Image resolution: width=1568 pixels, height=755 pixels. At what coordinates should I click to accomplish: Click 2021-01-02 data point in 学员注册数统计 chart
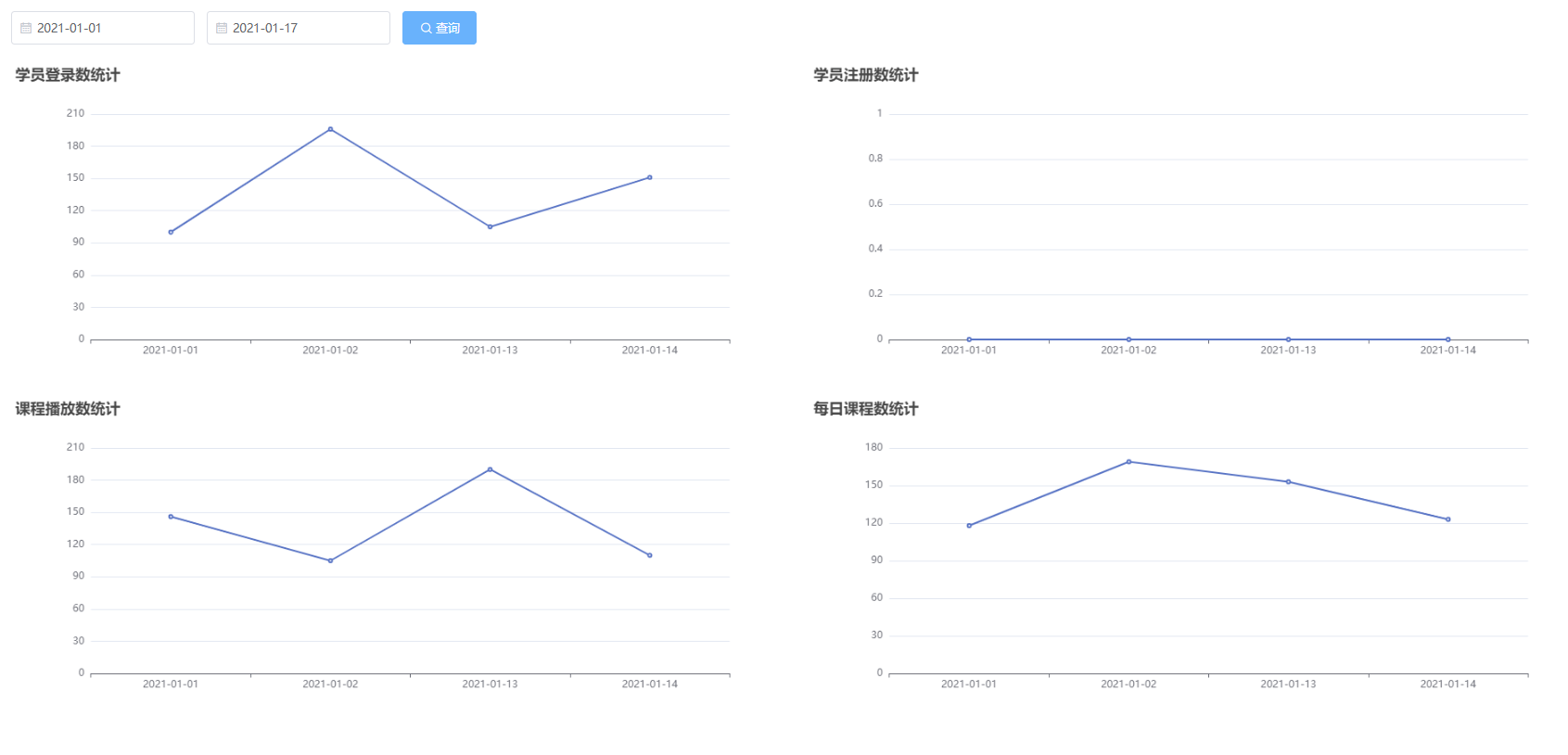tap(1128, 339)
